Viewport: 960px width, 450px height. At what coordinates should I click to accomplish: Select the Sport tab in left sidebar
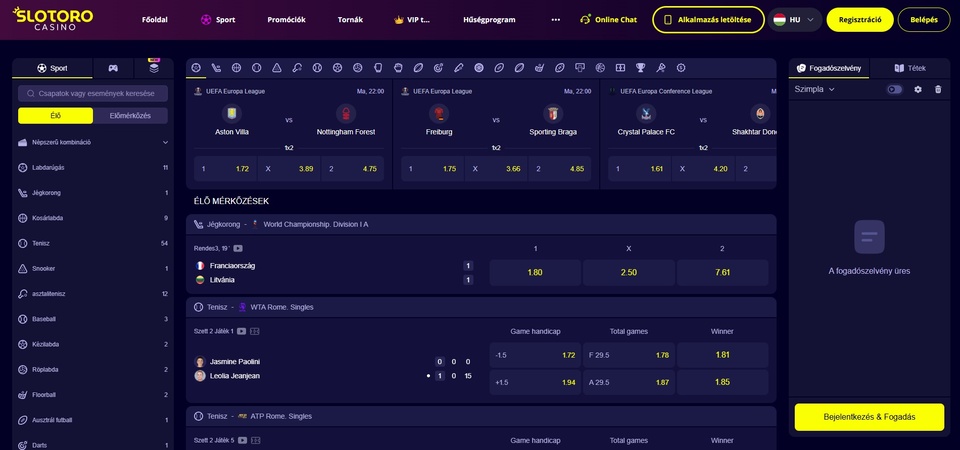tap(52, 68)
